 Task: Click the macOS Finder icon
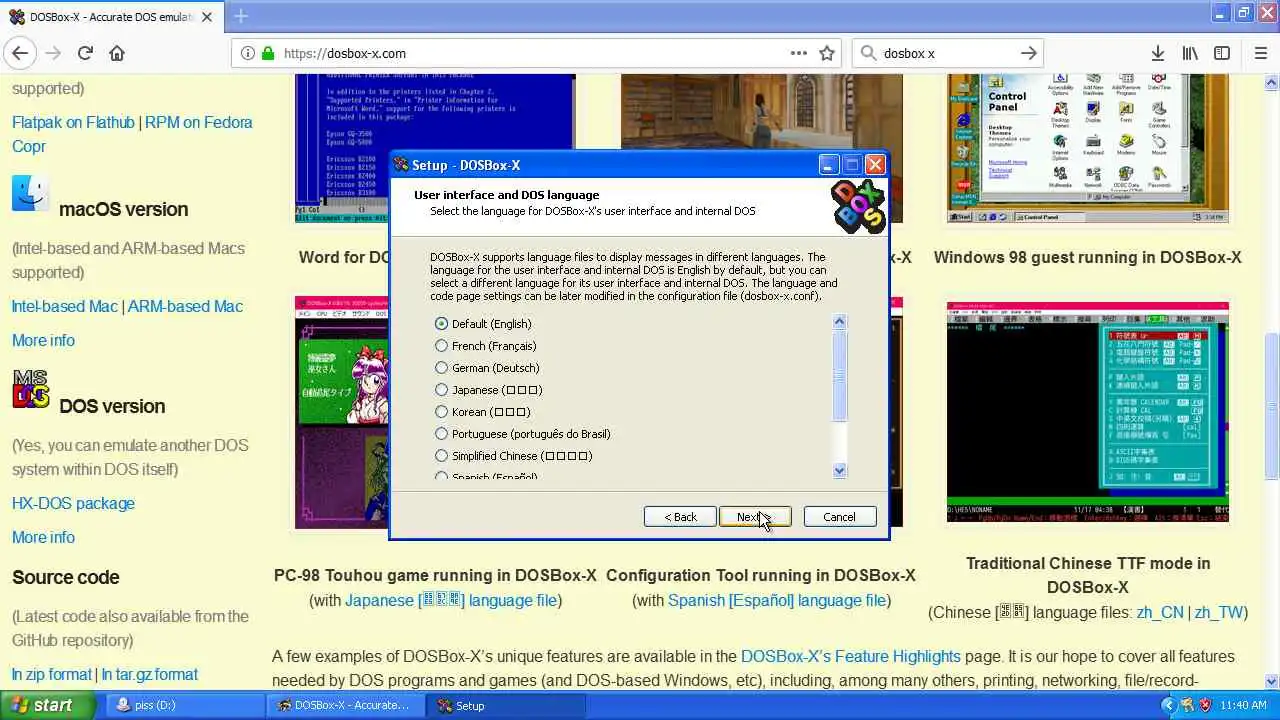pos(30,193)
